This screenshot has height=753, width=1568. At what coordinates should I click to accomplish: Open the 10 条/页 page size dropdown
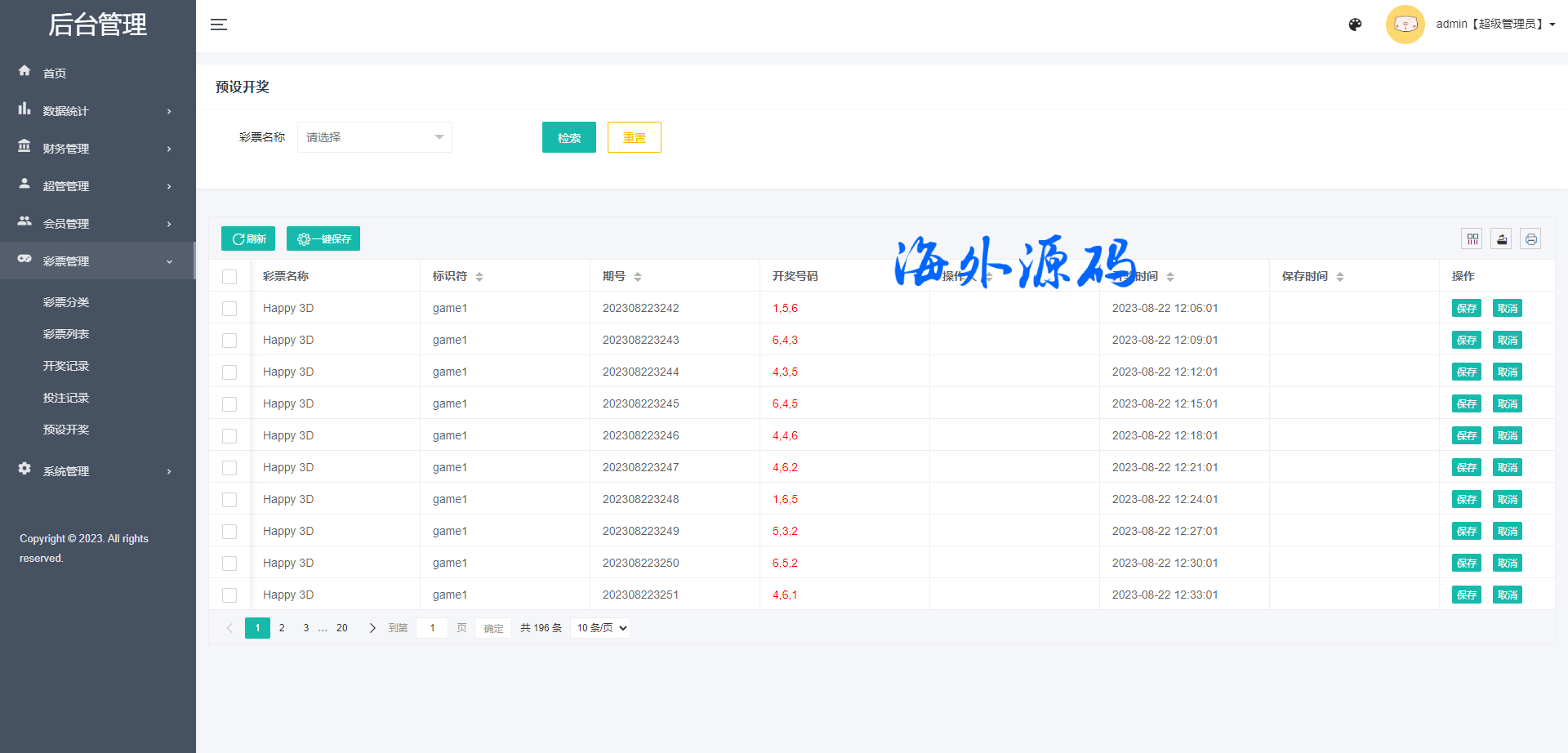tap(602, 628)
